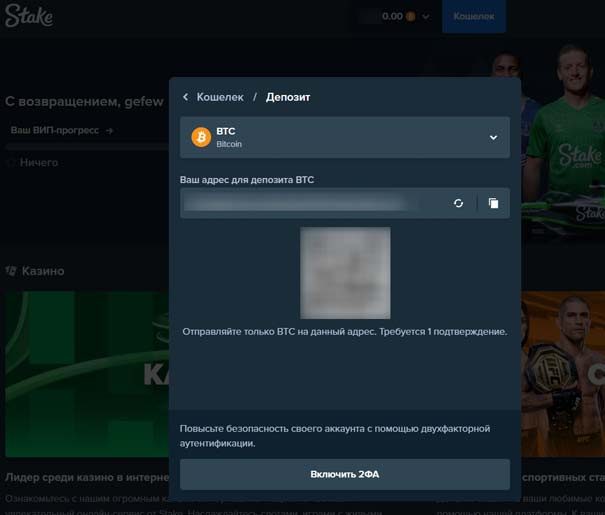Click the Казино section icon

pyautogui.click(x=11, y=271)
